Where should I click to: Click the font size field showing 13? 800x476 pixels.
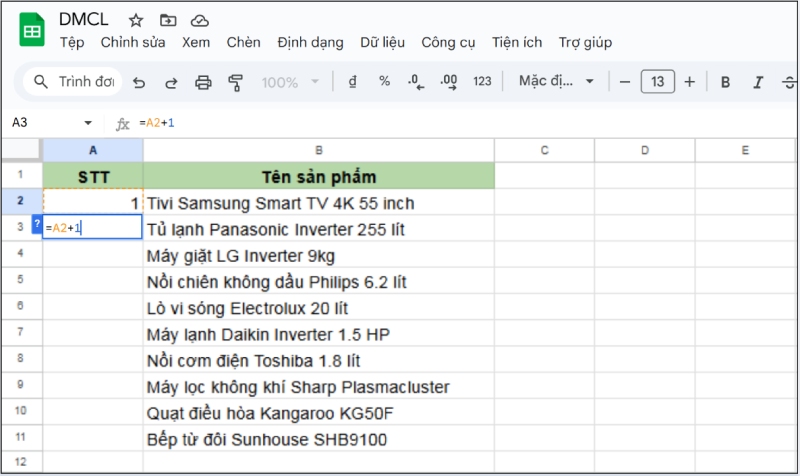657,82
